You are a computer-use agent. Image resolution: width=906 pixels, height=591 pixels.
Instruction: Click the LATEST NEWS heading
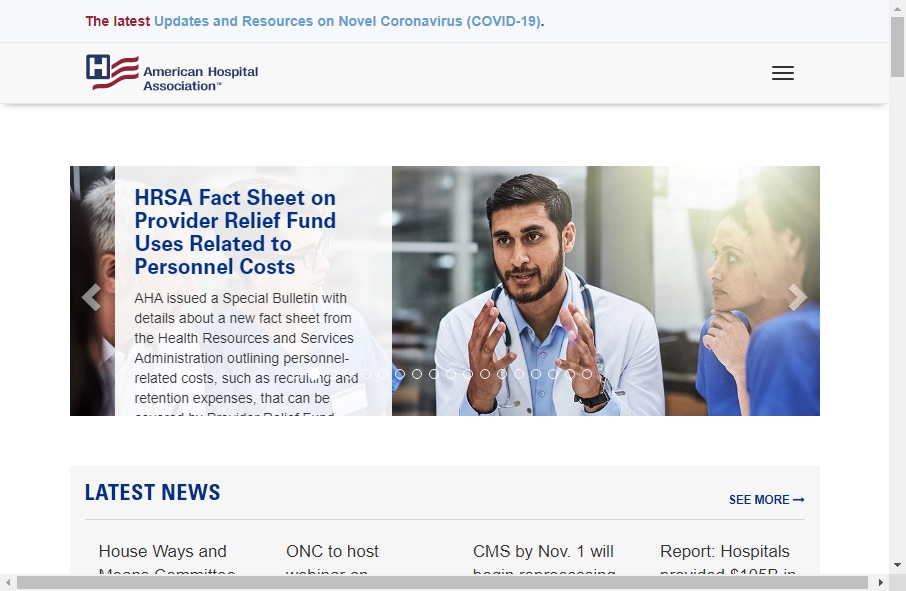coord(153,492)
